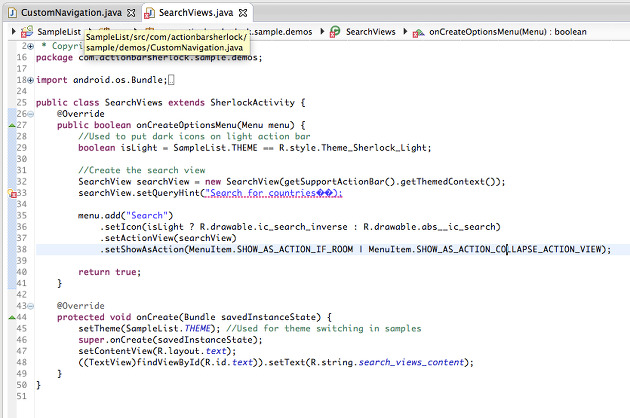Click the "return true;" statement
630x418 pixels.
pos(110,272)
